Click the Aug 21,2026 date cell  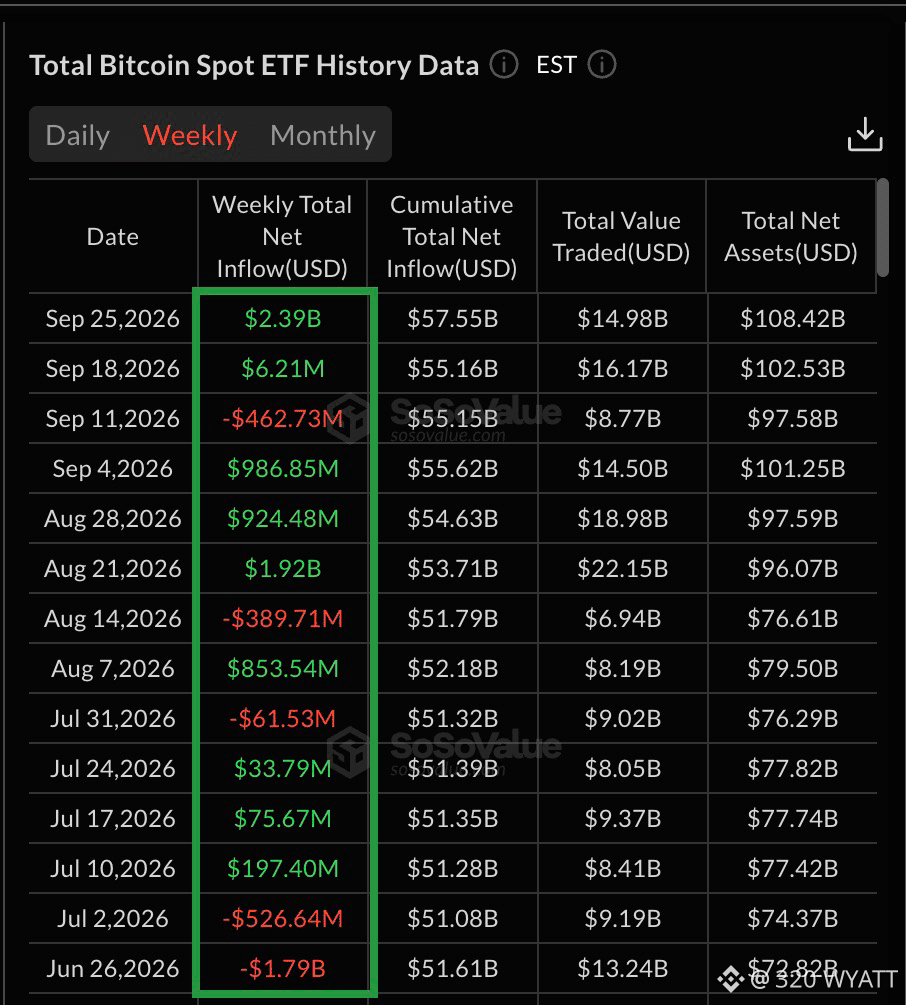pyautogui.click(x=113, y=569)
